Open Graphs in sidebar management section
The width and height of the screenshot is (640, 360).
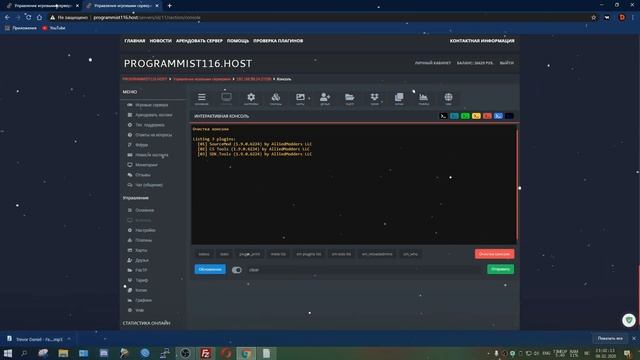point(143,300)
